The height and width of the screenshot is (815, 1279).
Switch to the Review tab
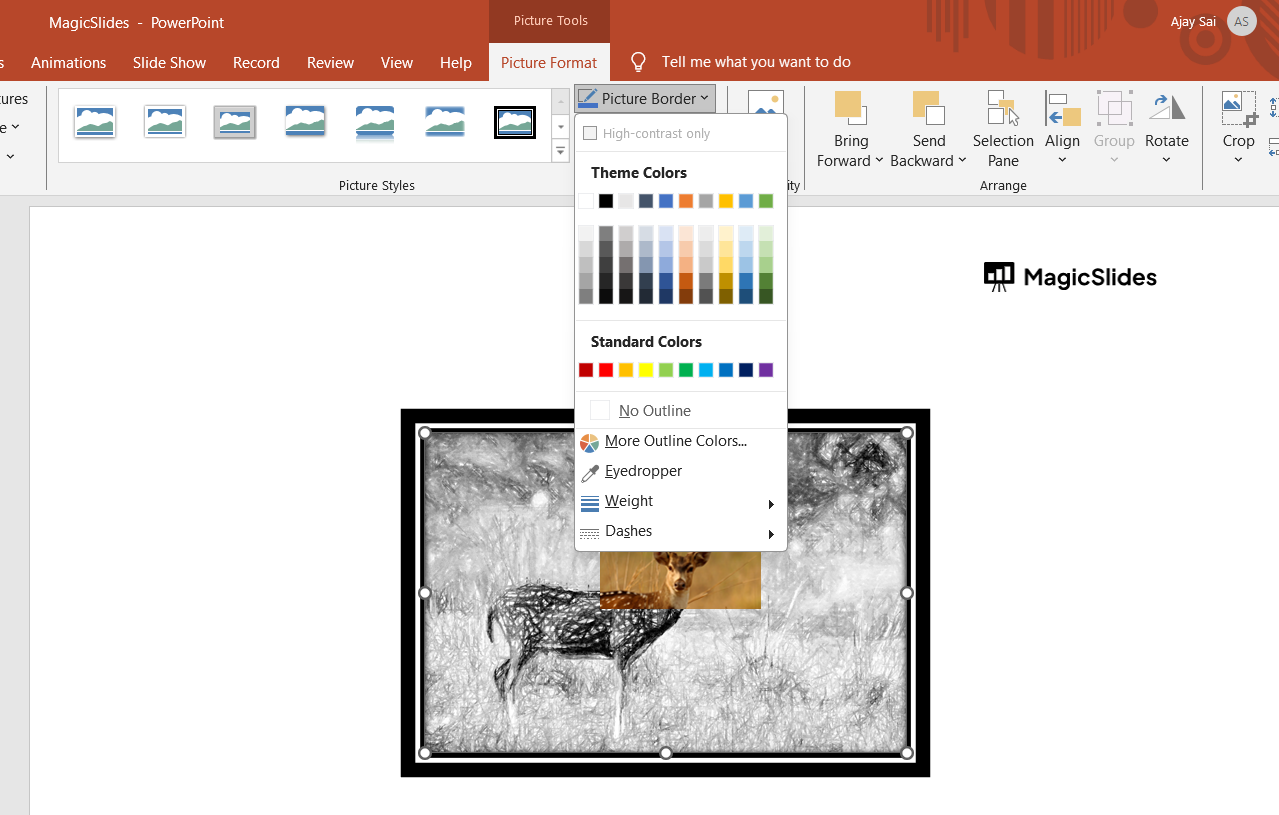pyautogui.click(x=330, y=62)
